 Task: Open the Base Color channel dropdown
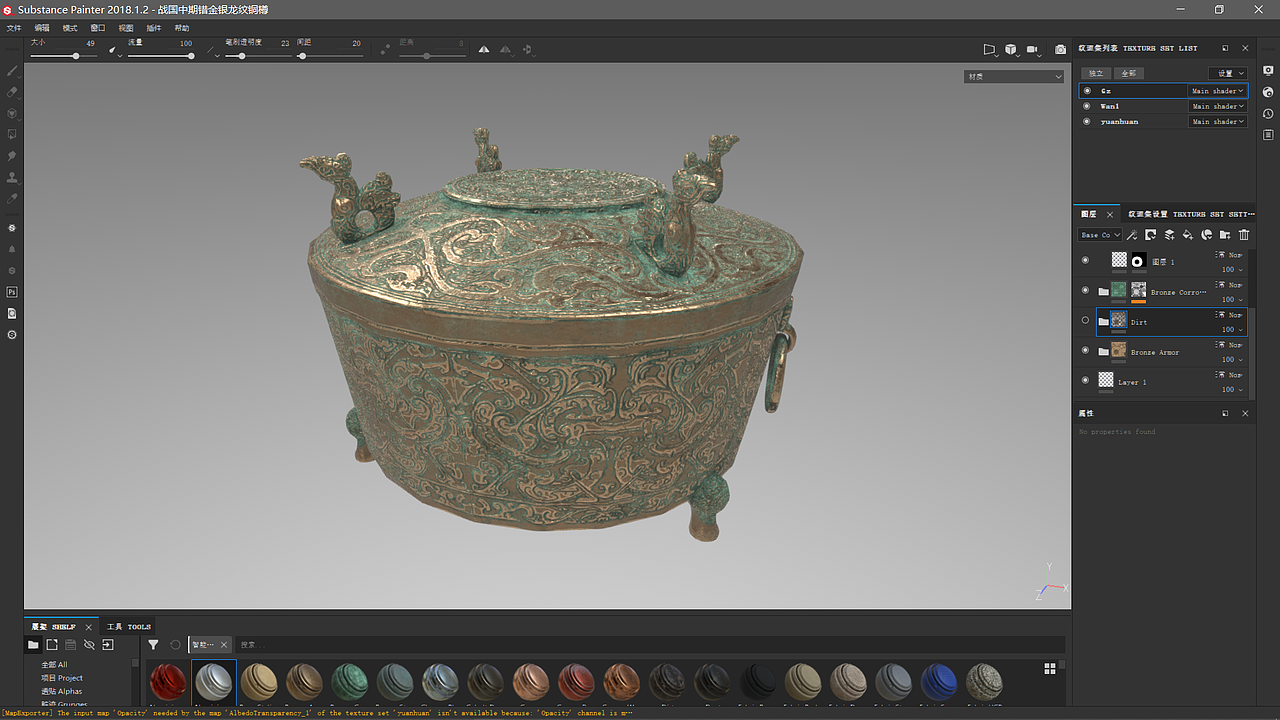click(1101, 235)
